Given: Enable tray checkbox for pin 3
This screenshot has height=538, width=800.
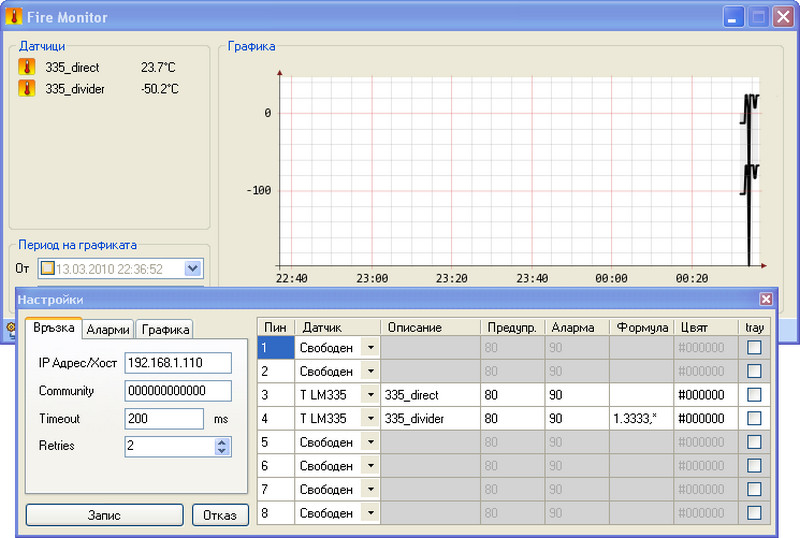Looking at the screenshot, I should pyautogui.click(x=754, y=395).
